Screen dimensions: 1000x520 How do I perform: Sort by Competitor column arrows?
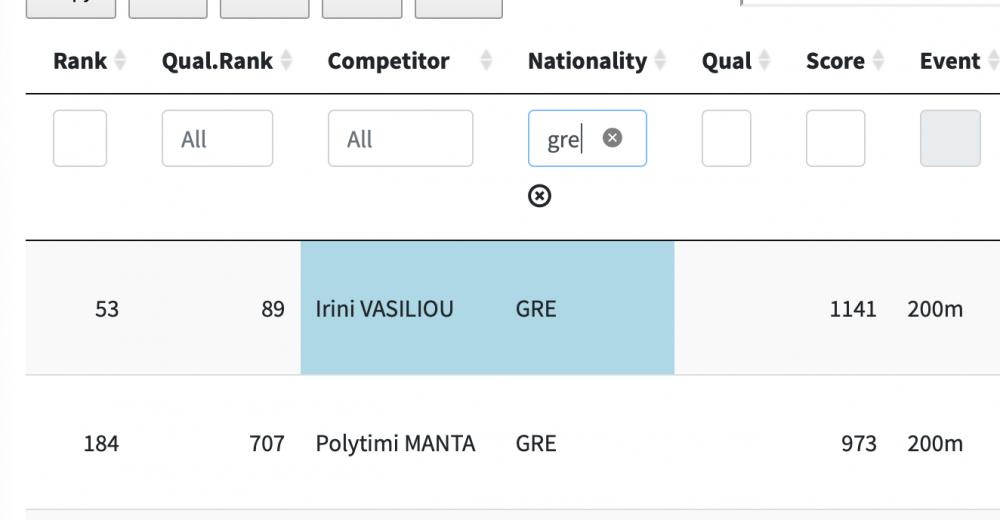click(486, 61)
